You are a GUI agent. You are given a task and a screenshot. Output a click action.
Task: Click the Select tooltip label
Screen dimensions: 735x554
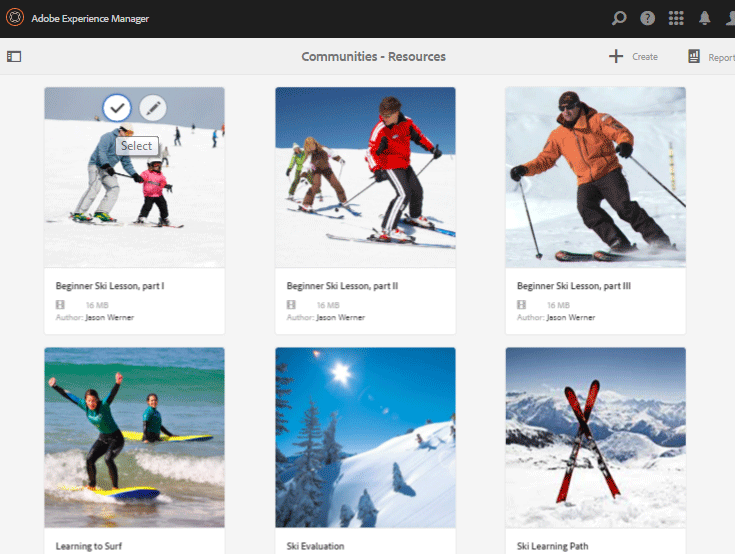[x=136, y=146]
